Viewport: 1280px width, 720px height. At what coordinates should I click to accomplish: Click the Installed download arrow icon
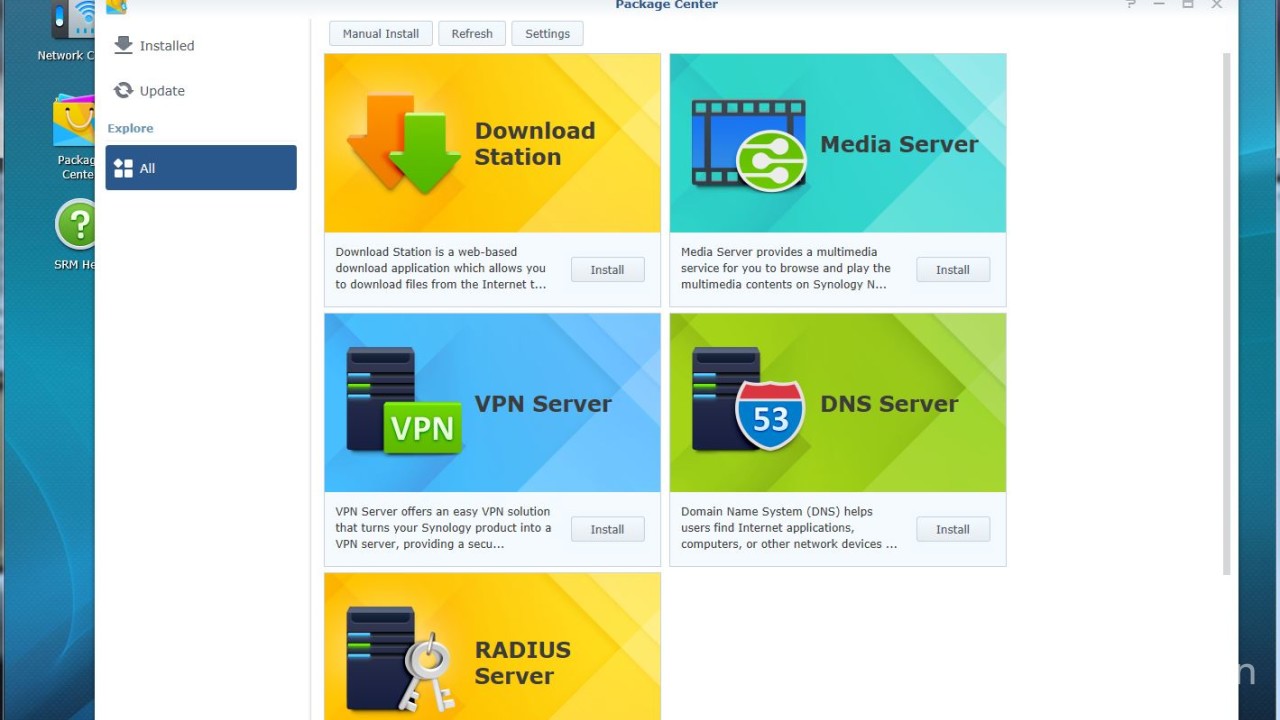click(123, 45)
